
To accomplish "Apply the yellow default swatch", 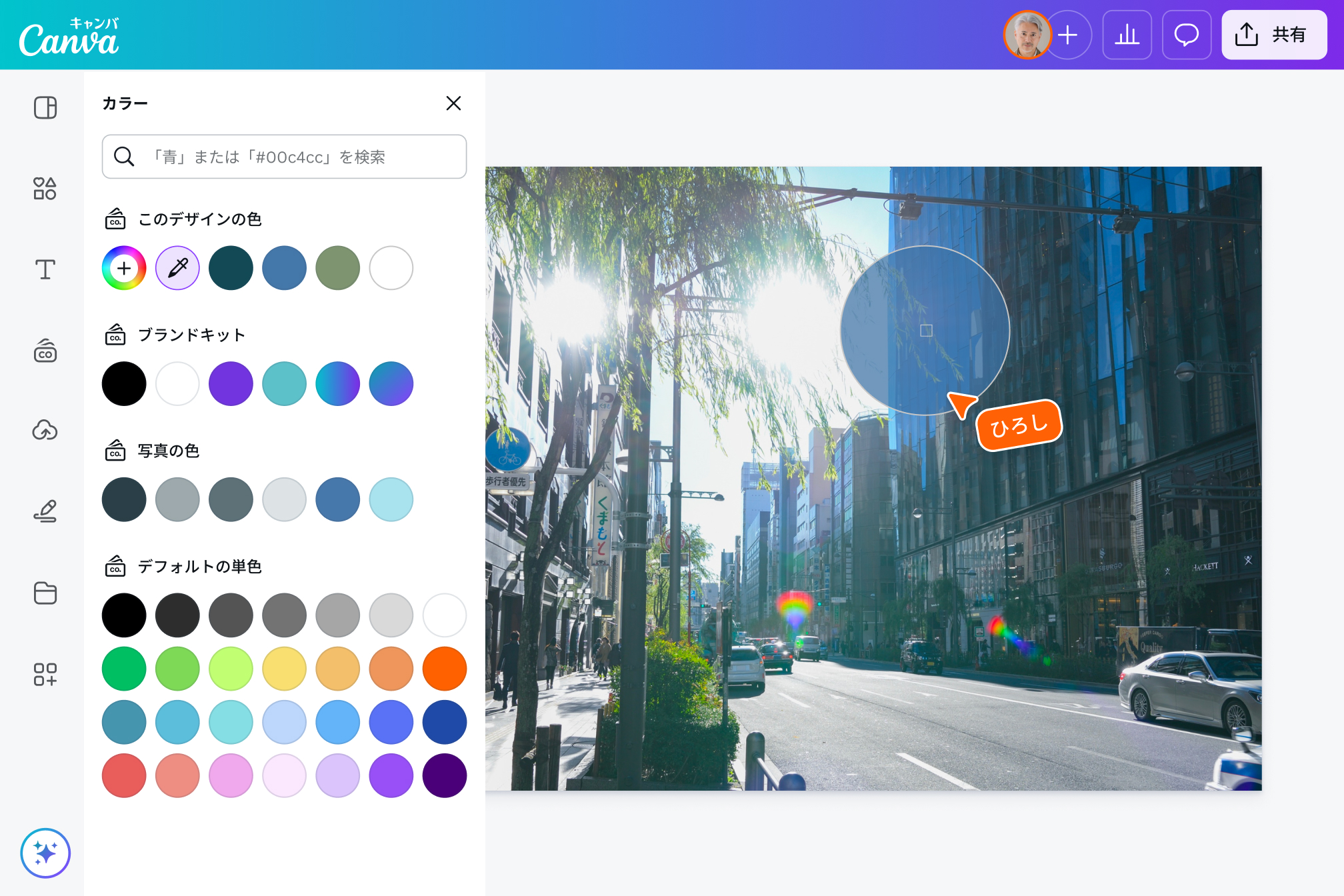I will coord(284,669).
